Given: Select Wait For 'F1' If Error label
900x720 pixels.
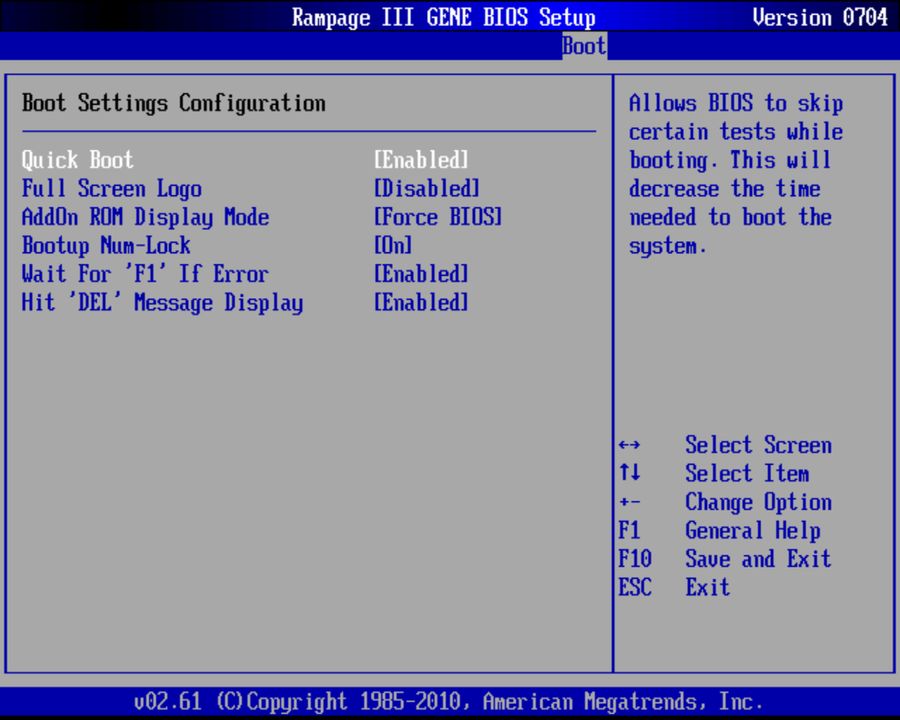Looking at the screenshot, I should (145, 274).
